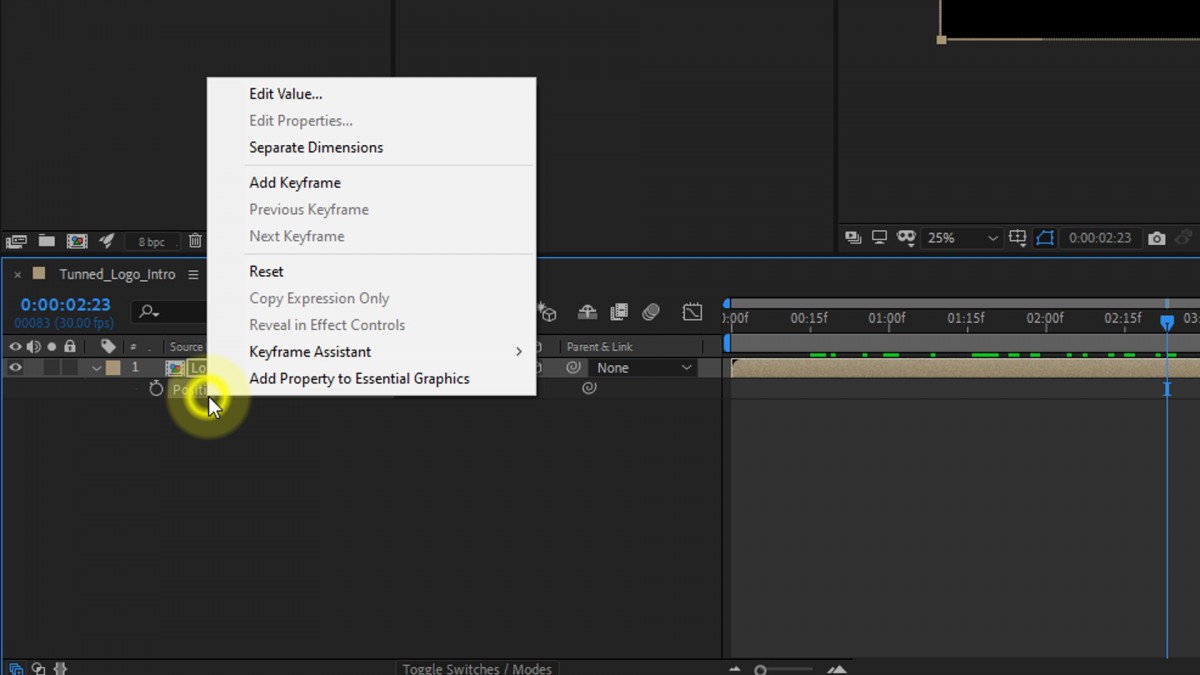Toggle the shy layers switch icon
The width and height of the screenshot is (1200, 675).
pos(587,312)
